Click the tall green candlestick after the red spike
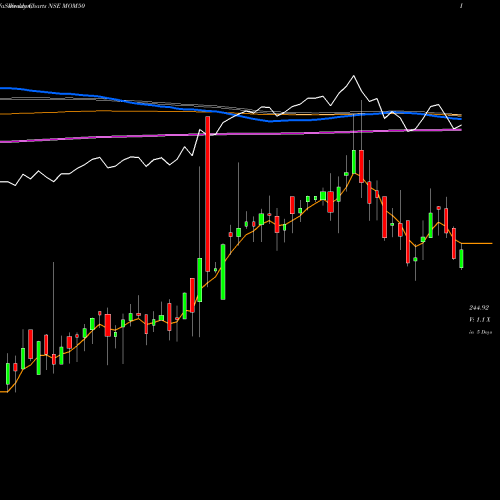500x500 pixels. coord(223,272)
